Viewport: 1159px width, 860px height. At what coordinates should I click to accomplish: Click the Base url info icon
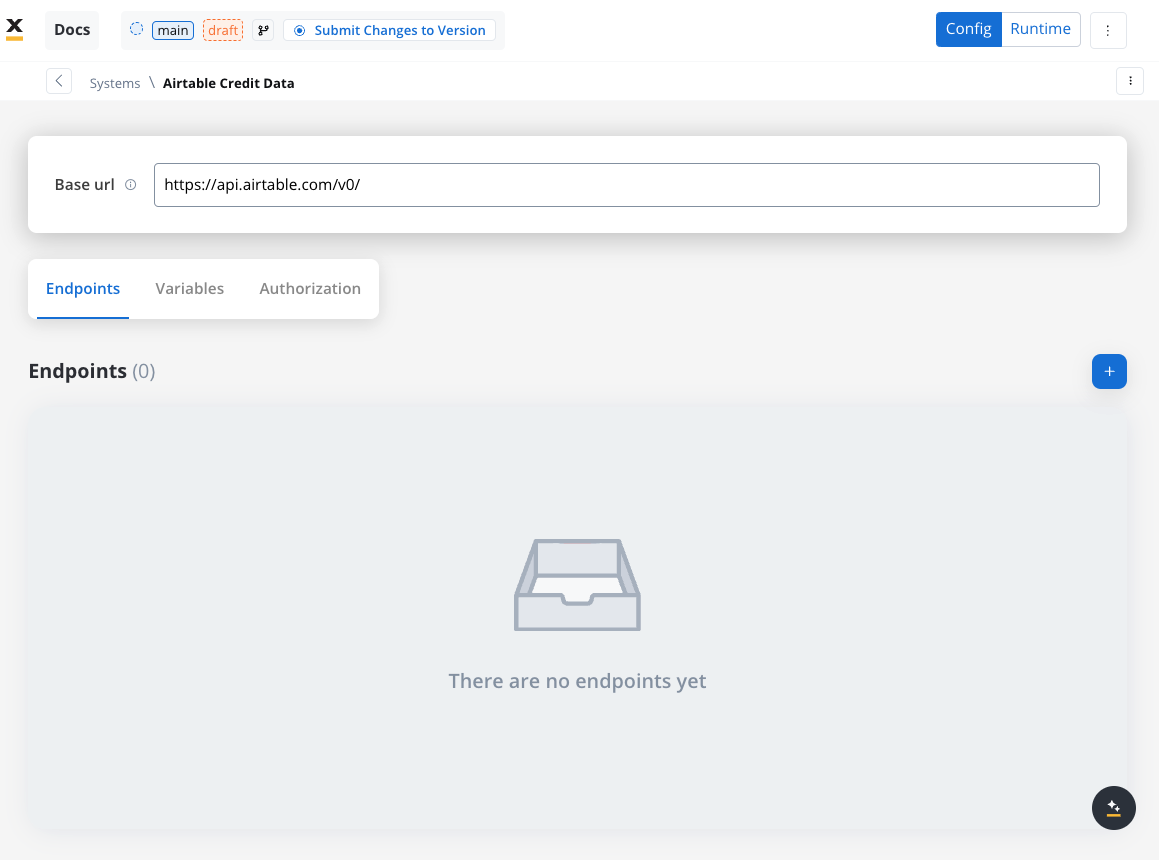[x=131, y=185]
